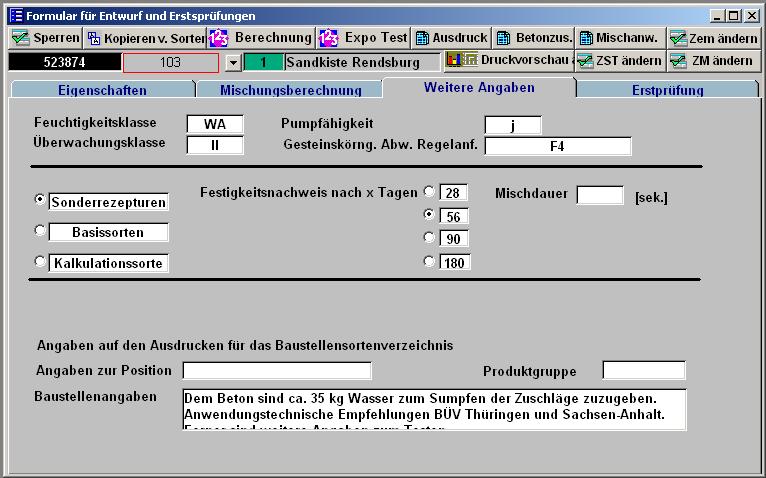
Task: Open Betonzus. from the toolbar
Action: pyautogui.click(x=535, y=38)
